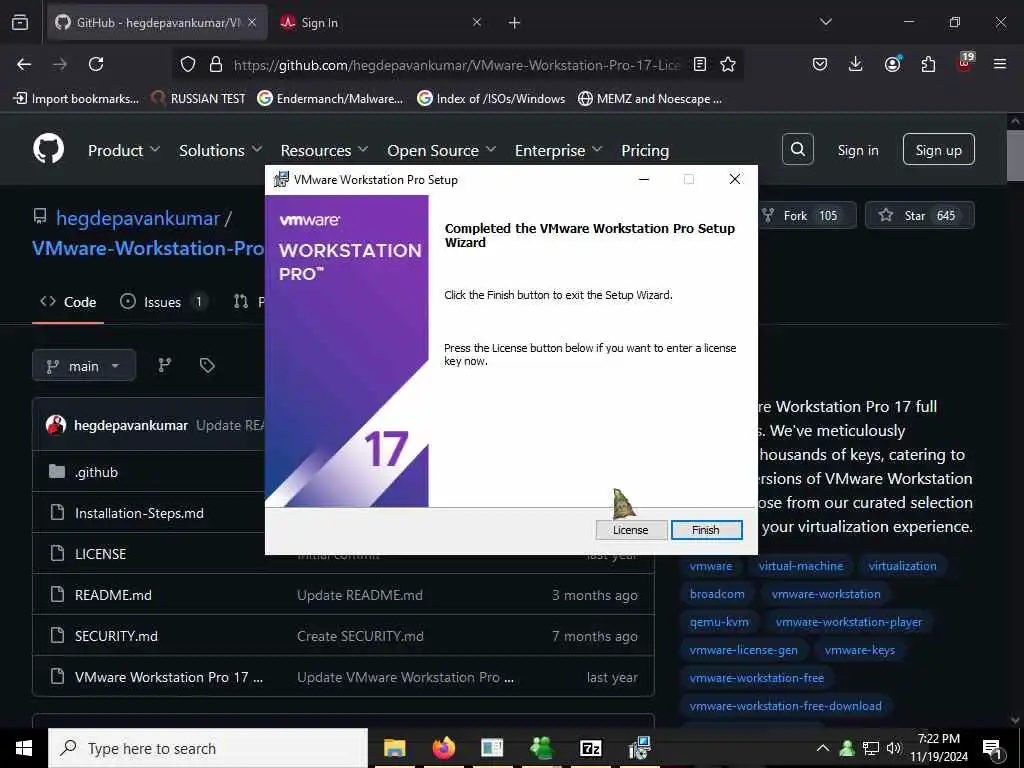Click the Update README.md commit message
This screenshot has width=1024, height=768.
point(360,595)
